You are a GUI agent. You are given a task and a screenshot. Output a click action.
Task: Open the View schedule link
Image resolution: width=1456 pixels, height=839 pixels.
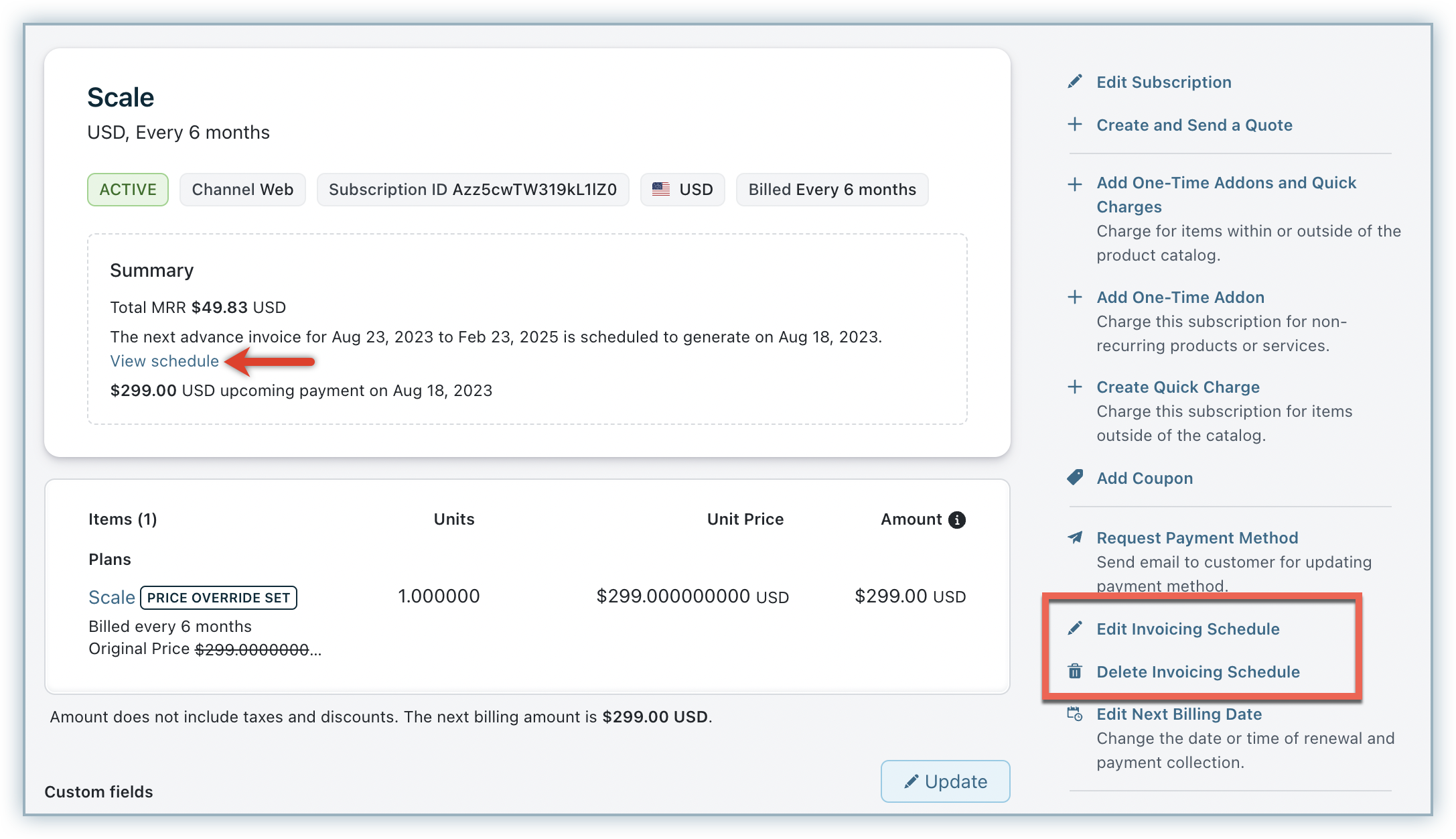[x=164, y=361]
